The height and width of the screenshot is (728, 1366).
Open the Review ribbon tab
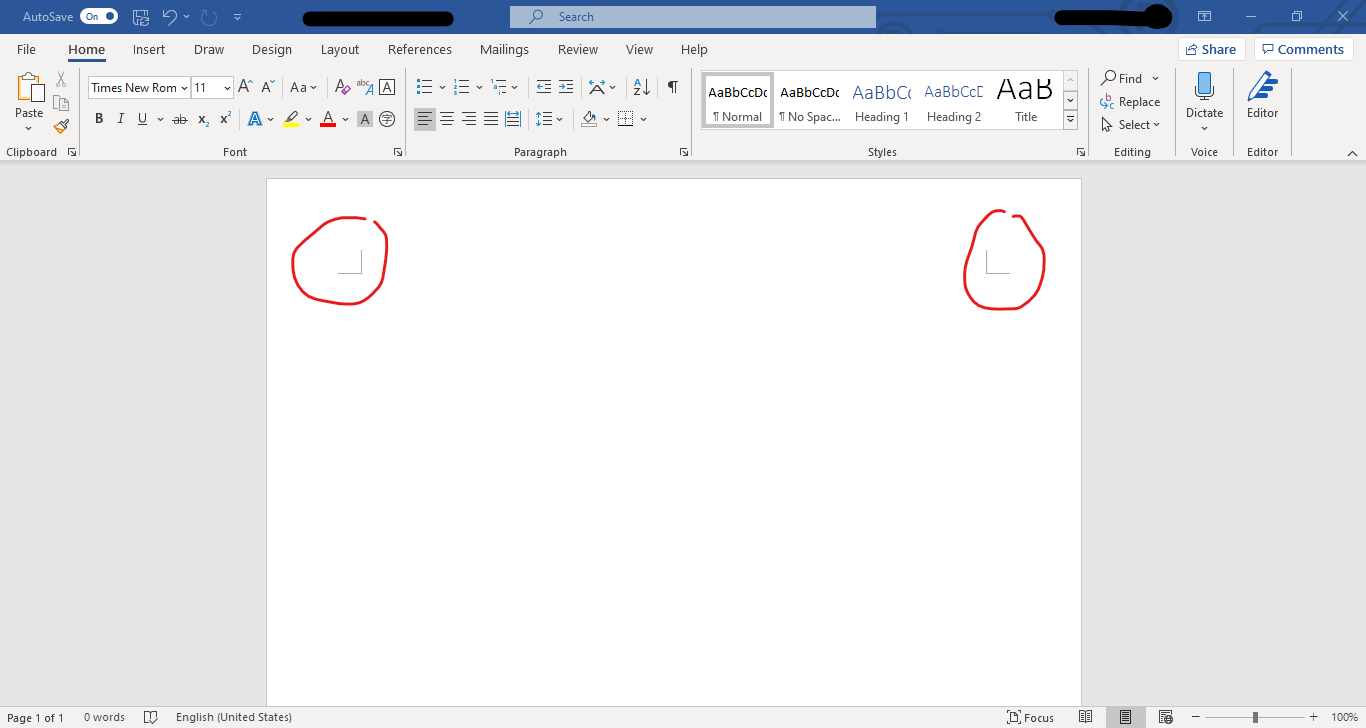tap(577, 49)
